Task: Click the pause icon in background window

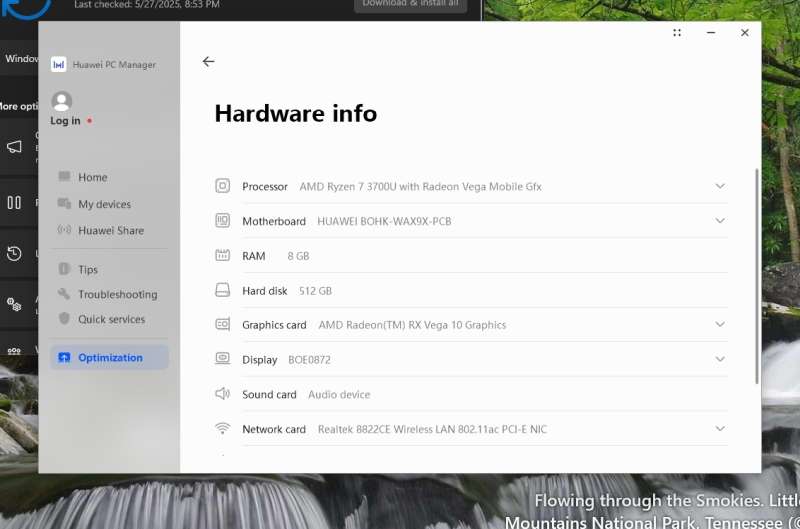Action: (x=14, y=203)
